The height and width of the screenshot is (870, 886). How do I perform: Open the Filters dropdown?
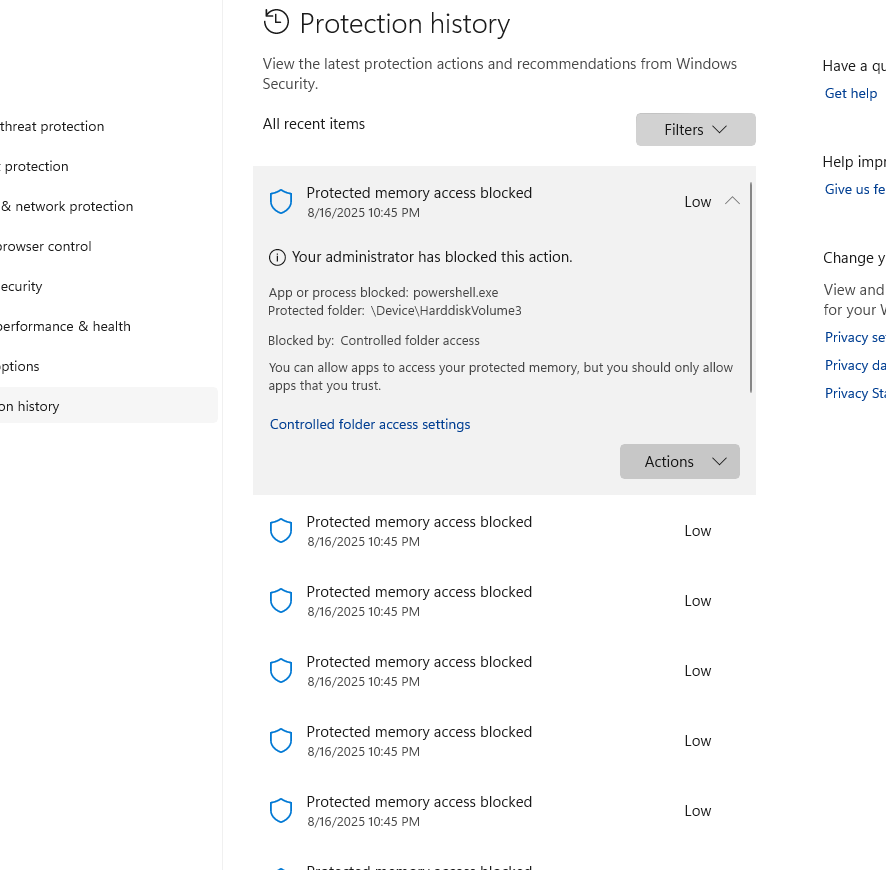pos(695,130)
